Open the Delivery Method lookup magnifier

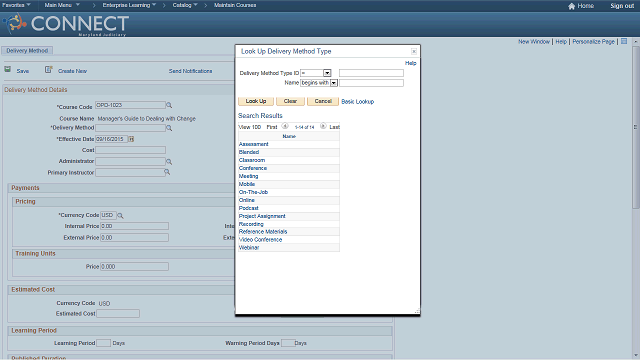click(x=169, y=128)
